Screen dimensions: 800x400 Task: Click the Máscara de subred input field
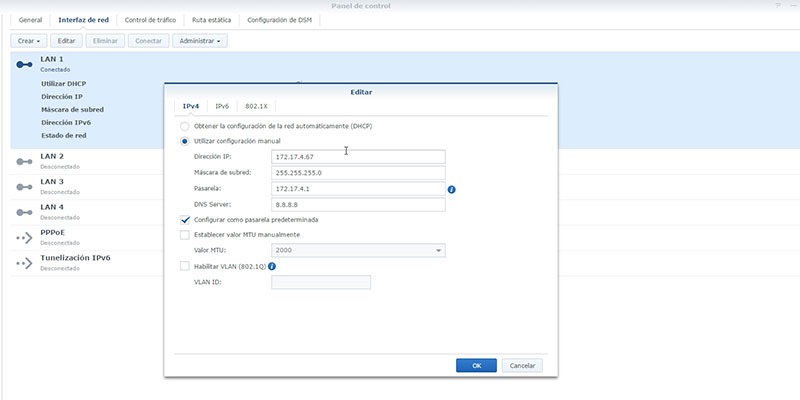coord(358,173)
